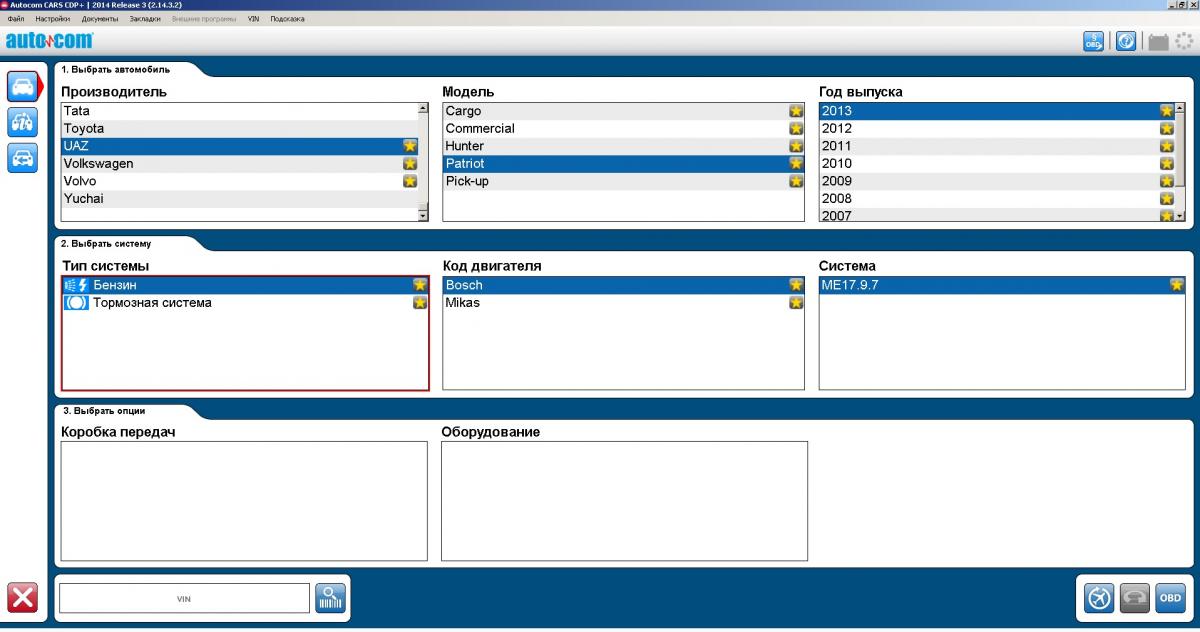Screen dimensions: 1200x632
Task: Select the Pick-up model
Action: 623,181
